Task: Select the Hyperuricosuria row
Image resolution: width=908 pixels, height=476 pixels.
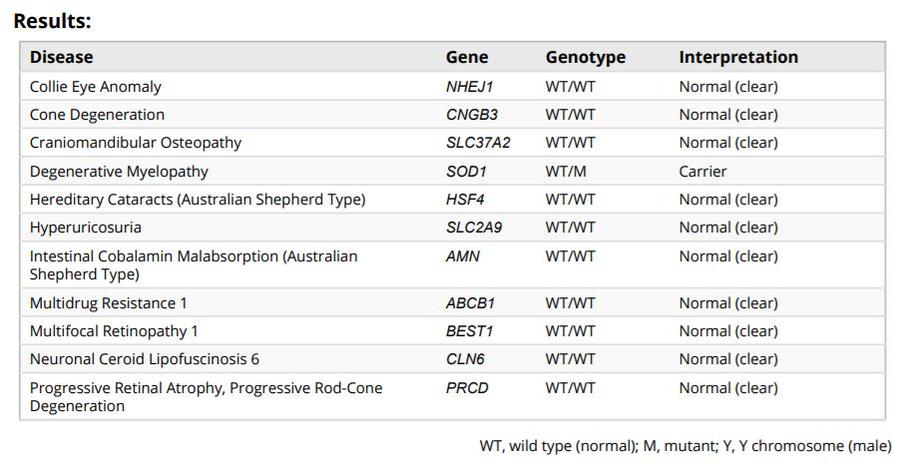Action: [452, 227]
